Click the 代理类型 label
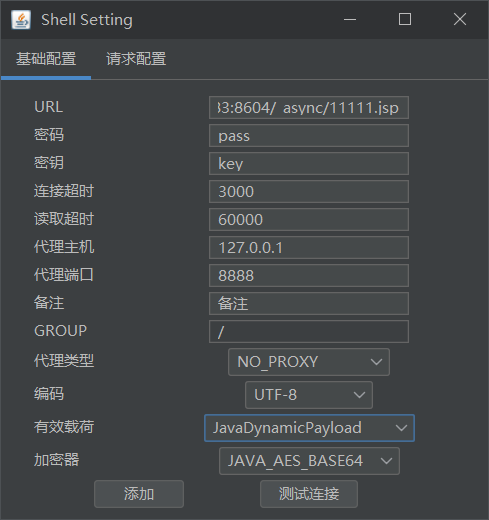Screen dimensions: 489x520 point(64,361)
